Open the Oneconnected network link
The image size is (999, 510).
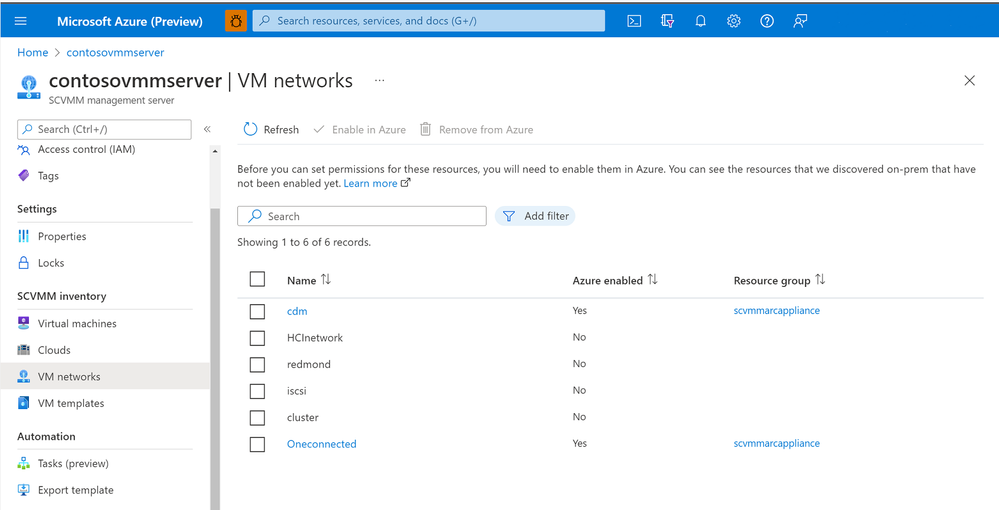click(321, 444)
